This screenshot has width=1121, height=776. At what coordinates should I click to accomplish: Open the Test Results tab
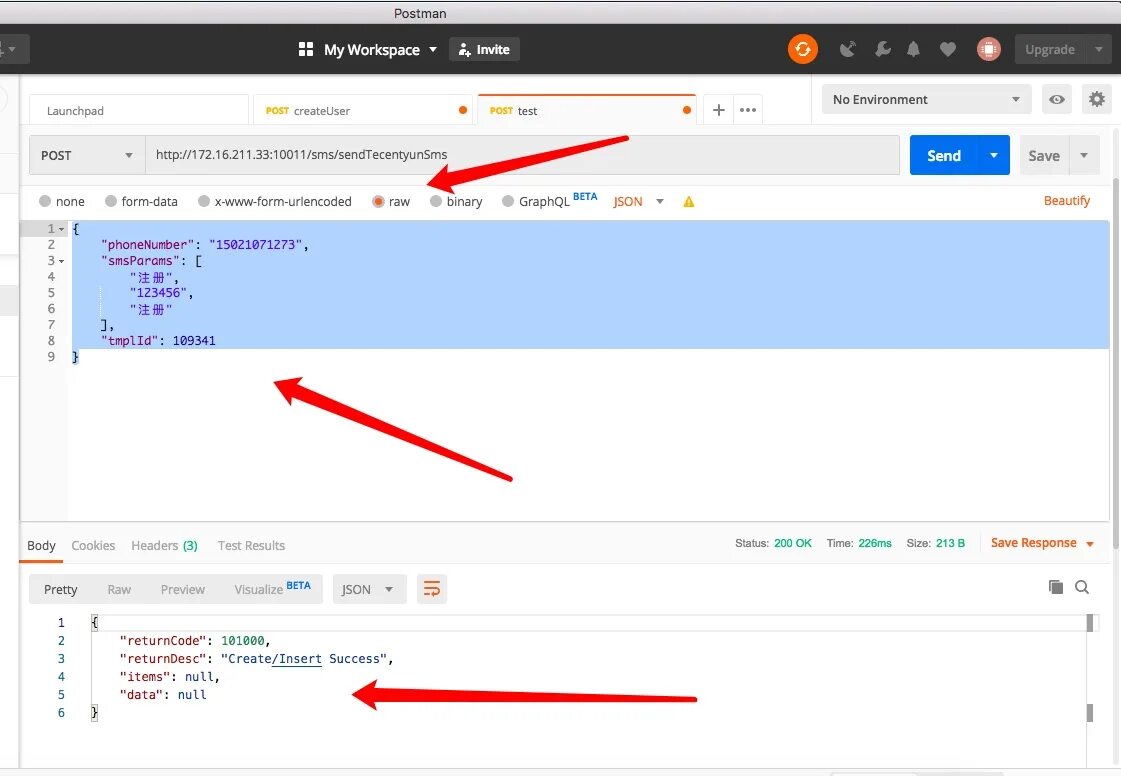coord(251,546)
